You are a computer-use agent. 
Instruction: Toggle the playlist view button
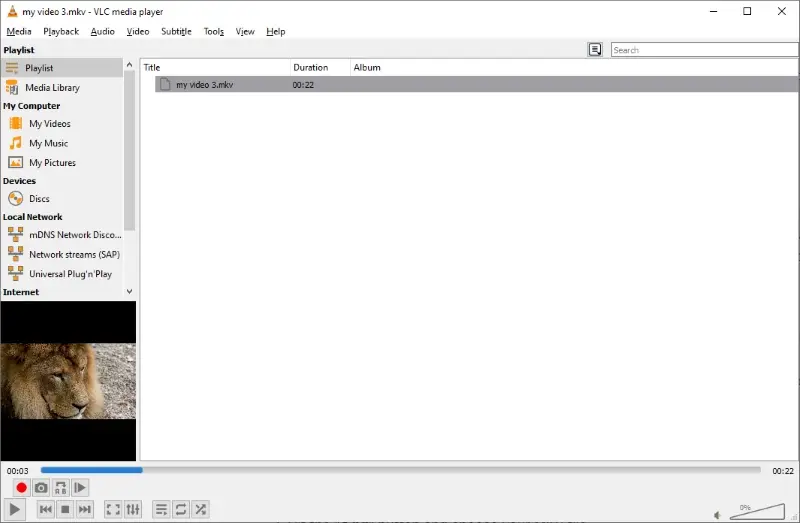[x=161, y=510]
